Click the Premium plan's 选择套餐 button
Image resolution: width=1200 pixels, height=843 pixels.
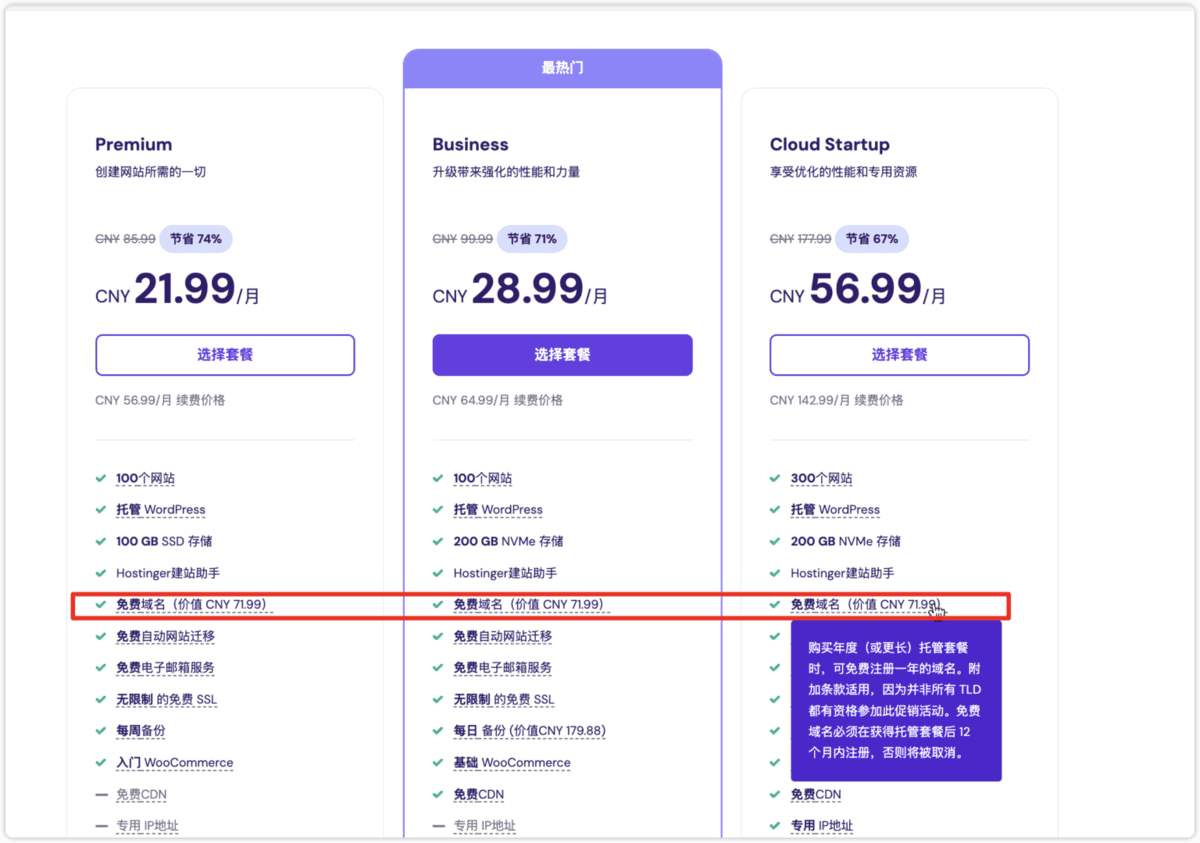click(x=225, y=355)
